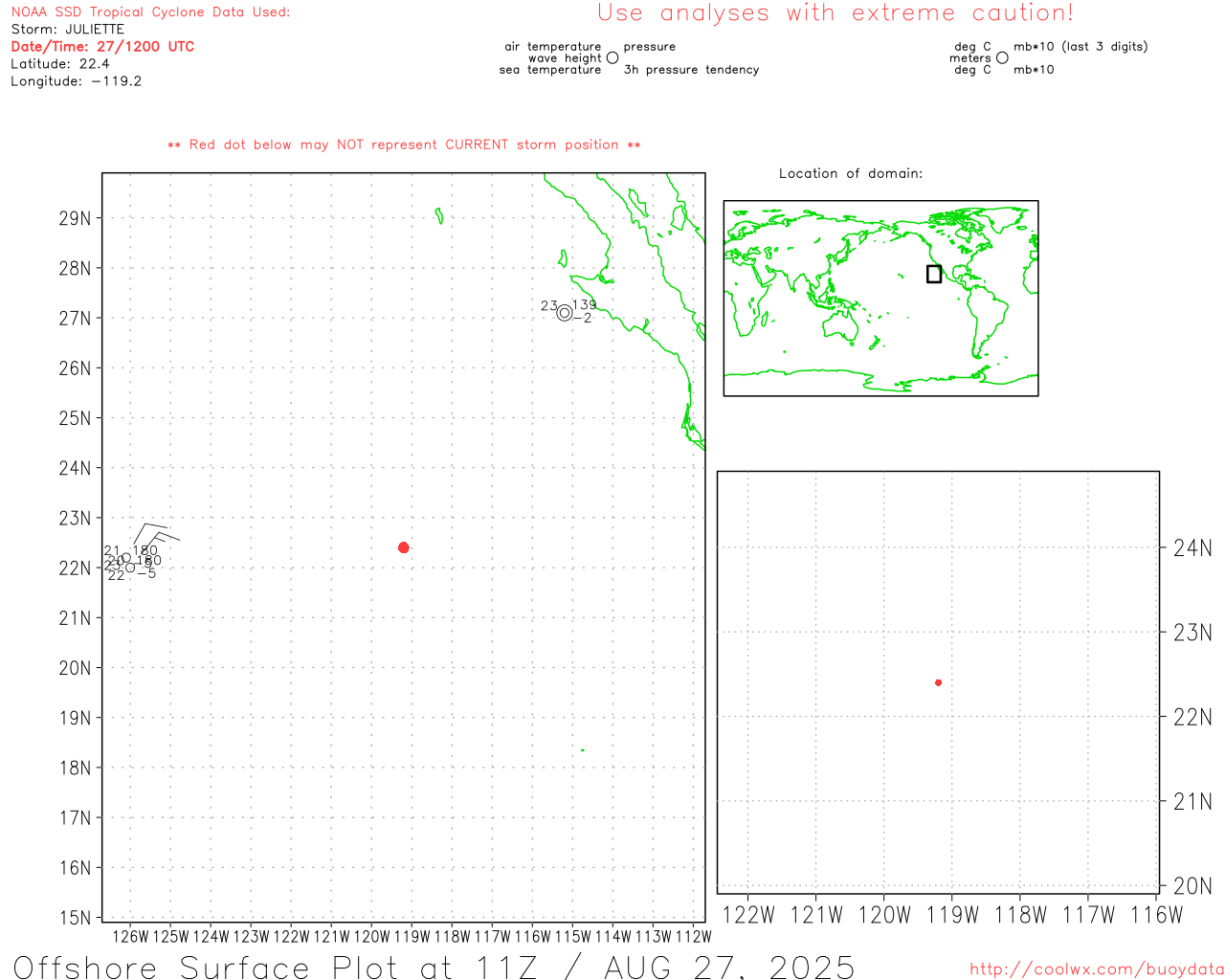
Task: Click Guadalupe island outline near 29N
Action: click(439, 216)
